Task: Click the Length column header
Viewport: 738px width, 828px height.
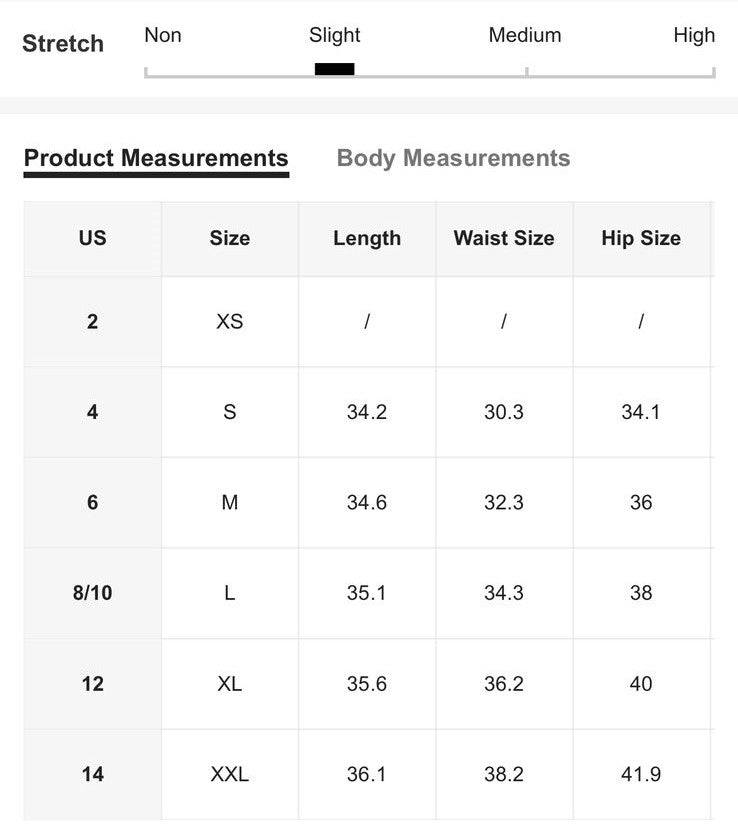Action: 366,239
